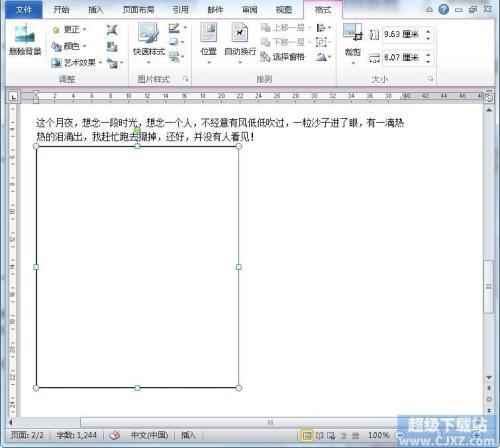The height and width of the screenshot is (448, 500).
Task: Click the Help question mark icon
Action: click(443, 10)
